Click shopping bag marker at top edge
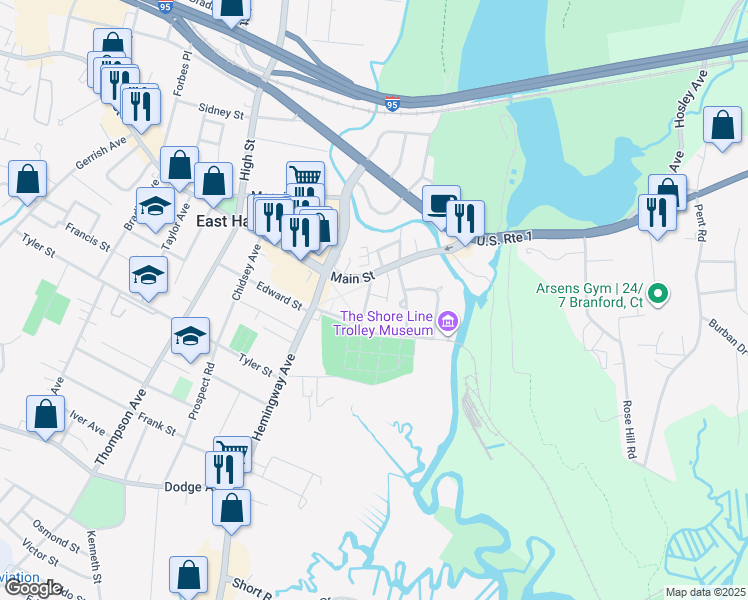Screen dimensions: 748x600 pyautogui.click(x=231, y=10)
